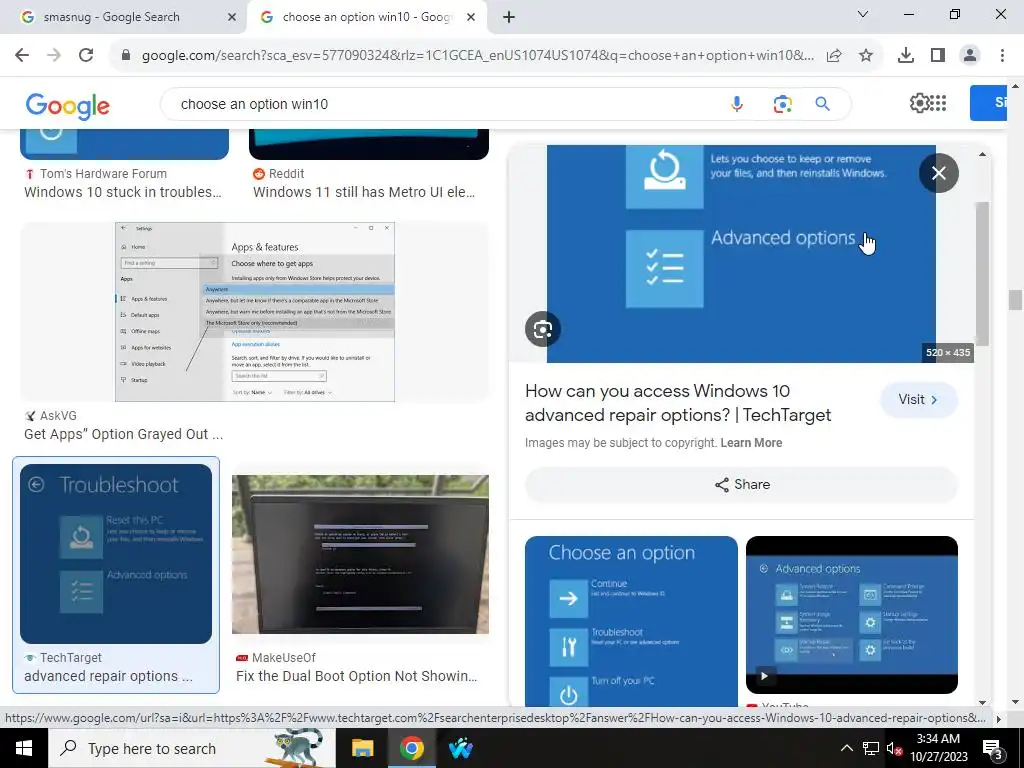Open the Windows Start menu
The width and height of the screenshot is (1024, 768).
[x=24, y=748]
